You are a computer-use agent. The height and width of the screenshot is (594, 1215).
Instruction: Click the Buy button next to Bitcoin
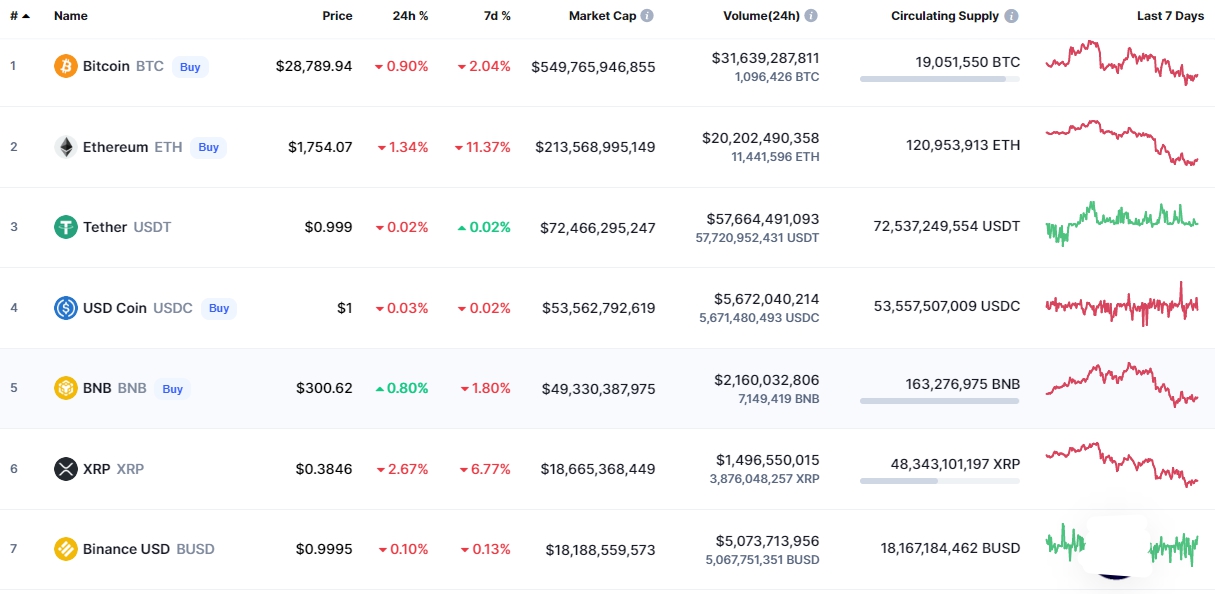190,67
